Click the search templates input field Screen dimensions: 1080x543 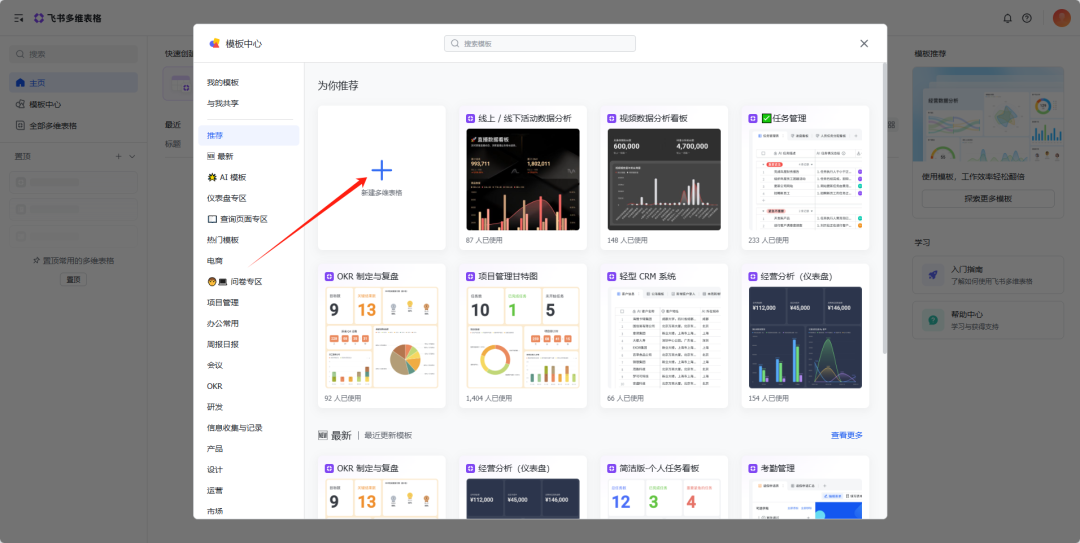tap(540, 44)
